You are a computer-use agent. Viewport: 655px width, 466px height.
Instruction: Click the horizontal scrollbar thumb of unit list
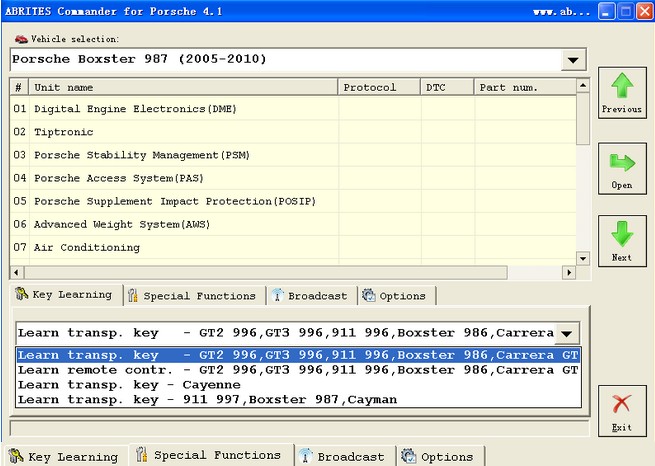click(266, 273)
